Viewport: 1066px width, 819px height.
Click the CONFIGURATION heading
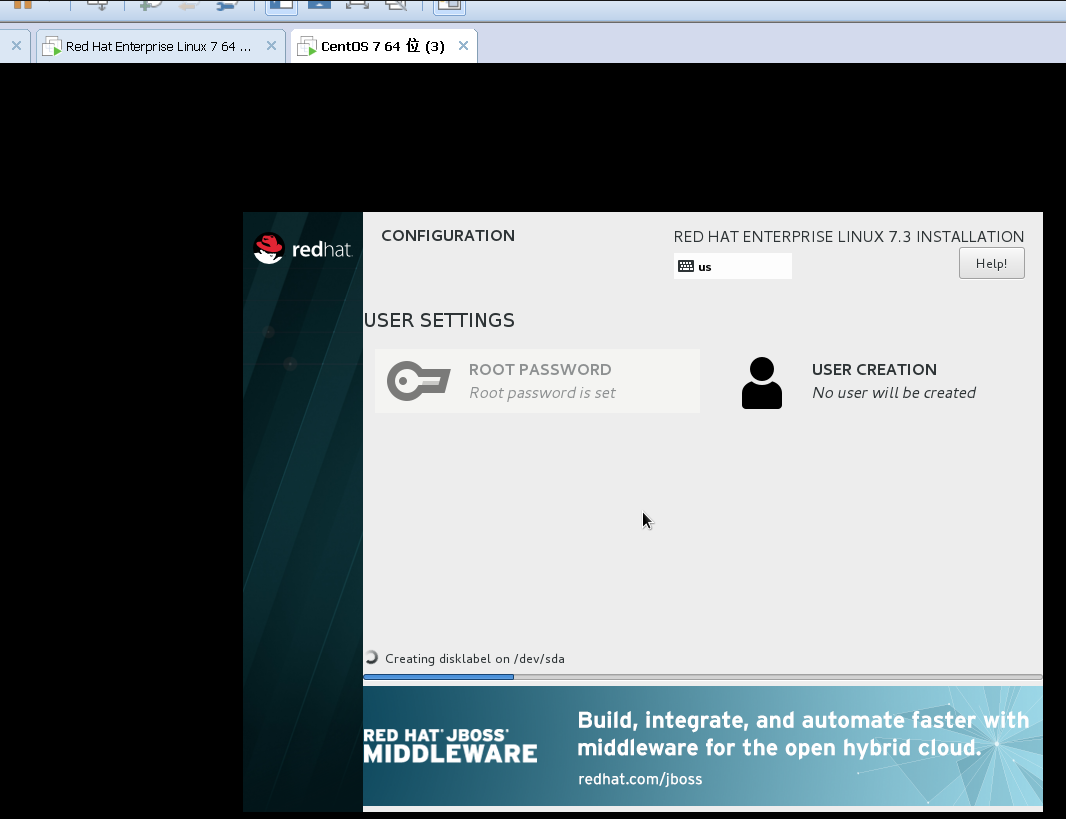point(448,236)
